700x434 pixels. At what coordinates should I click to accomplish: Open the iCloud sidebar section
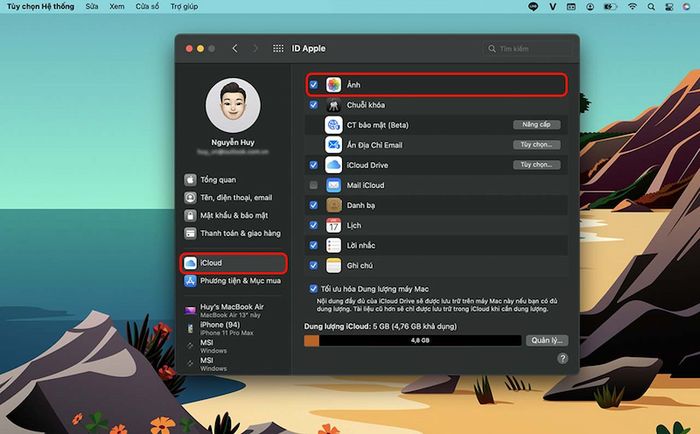point(233,263)
